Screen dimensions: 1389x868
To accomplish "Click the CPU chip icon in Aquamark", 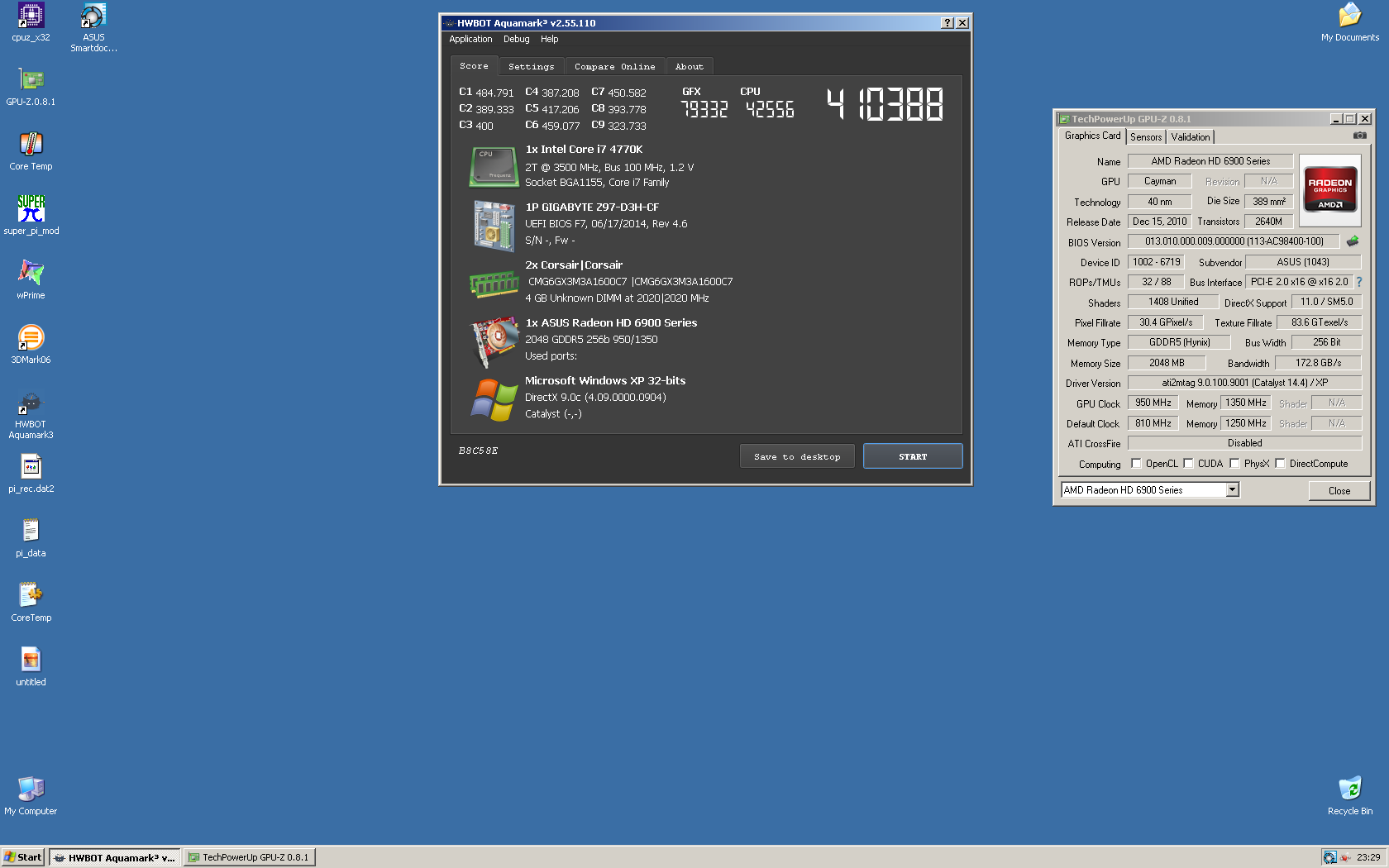I will coord(494,166).
